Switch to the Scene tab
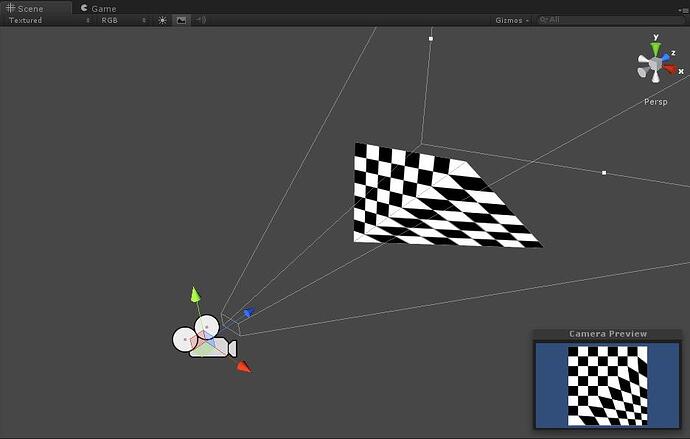 (x=36, y=8)
